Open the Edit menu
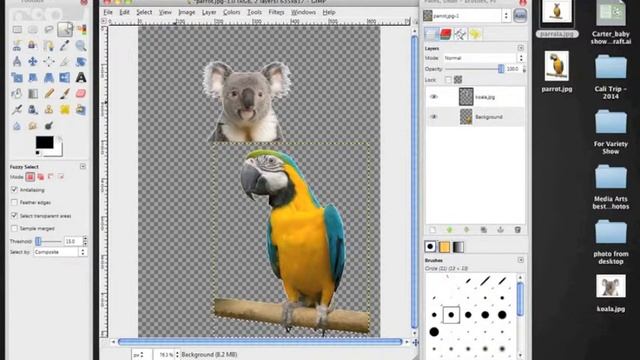The height and width of the screenshot is (360, 640). click(x=124, y=12)
